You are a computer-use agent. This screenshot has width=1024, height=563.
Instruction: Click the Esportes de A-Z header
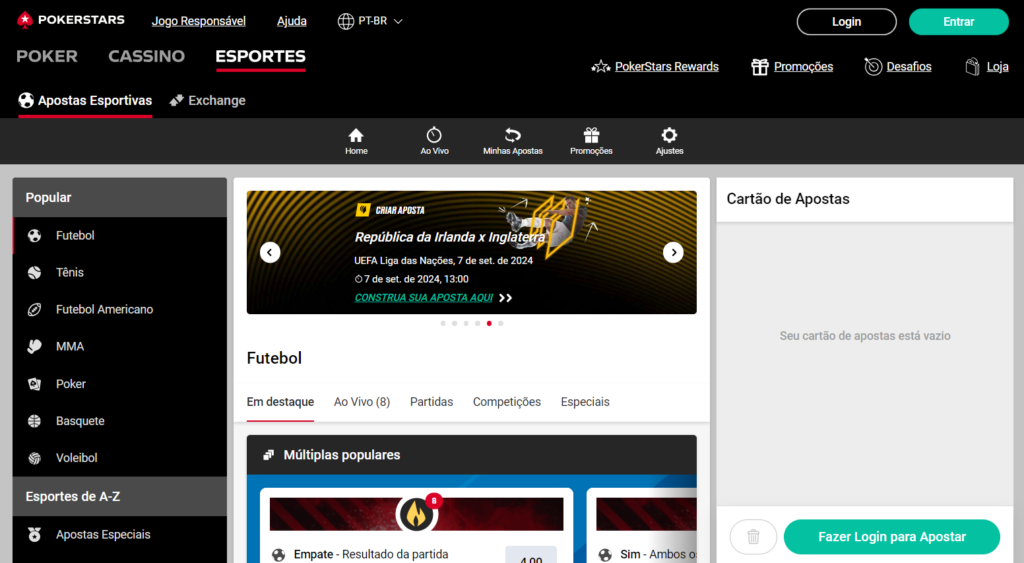[x=120, y=496]
